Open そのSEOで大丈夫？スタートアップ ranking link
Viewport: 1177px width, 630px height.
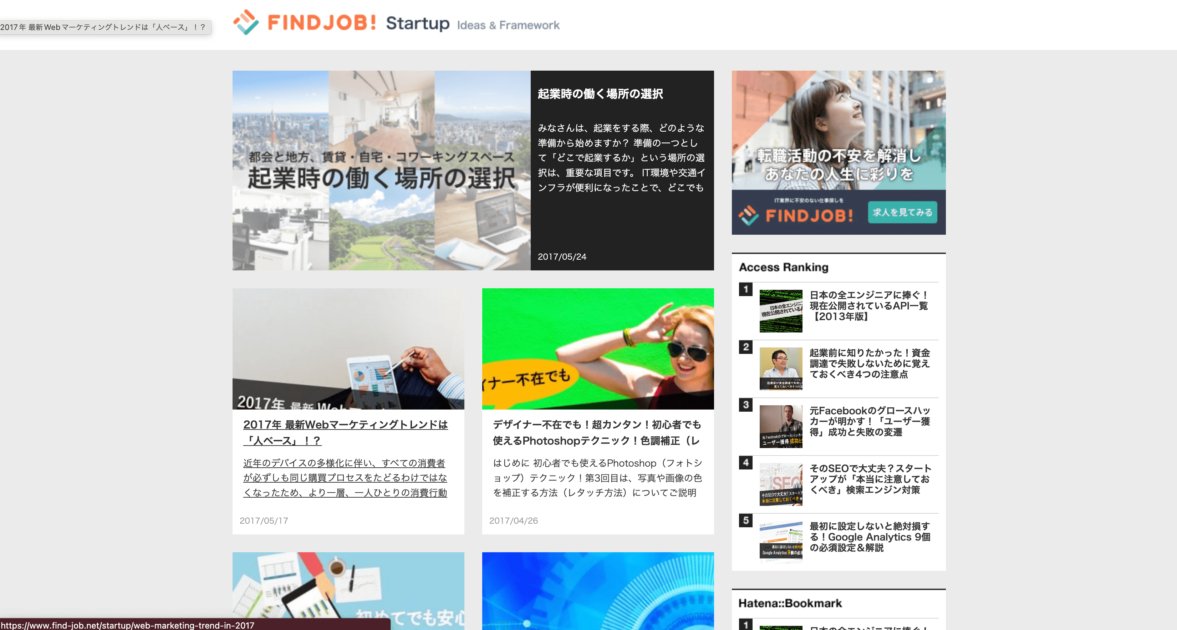click(869, 479)
